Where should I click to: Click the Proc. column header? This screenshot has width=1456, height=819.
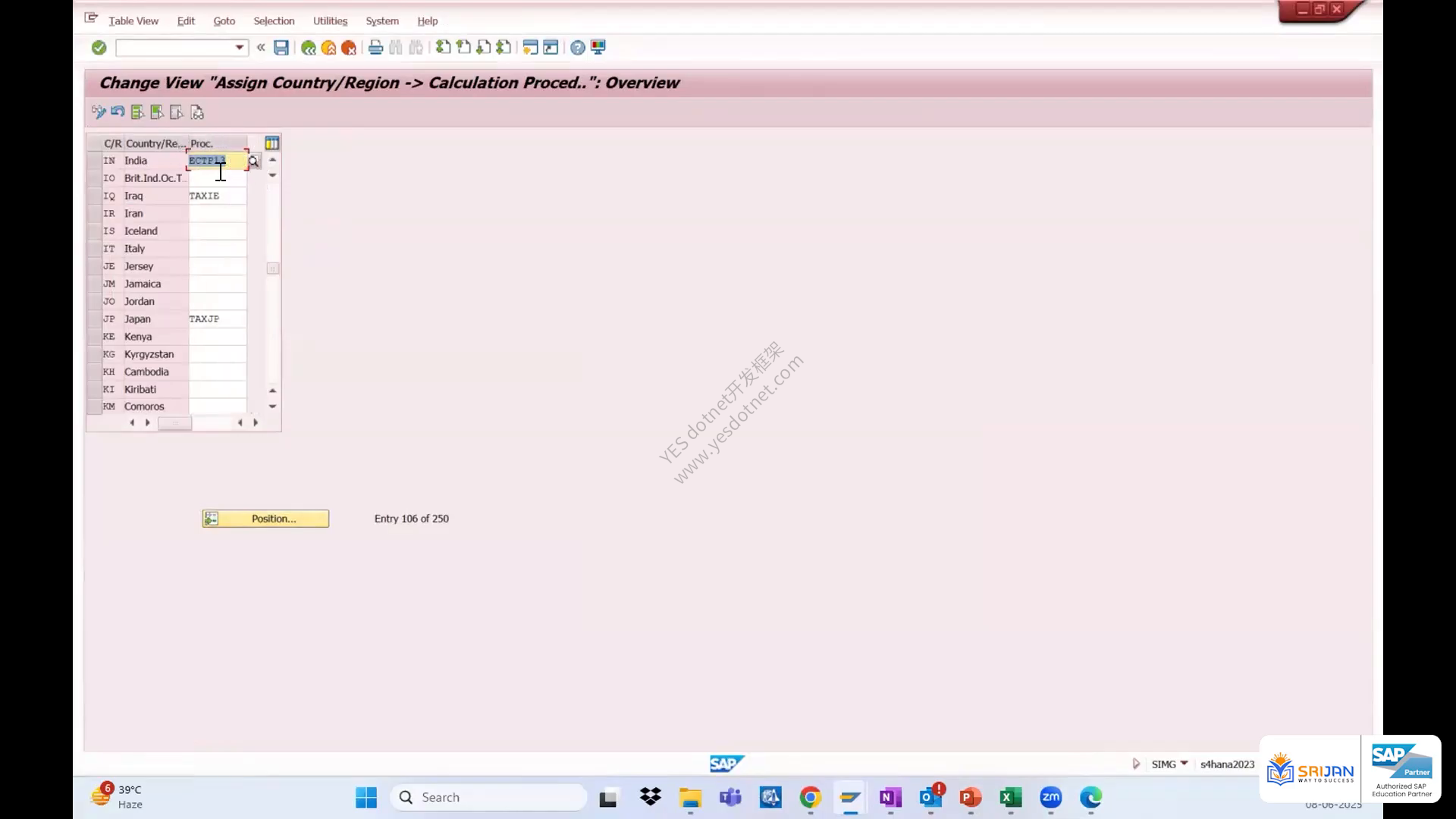click(217, 143)
